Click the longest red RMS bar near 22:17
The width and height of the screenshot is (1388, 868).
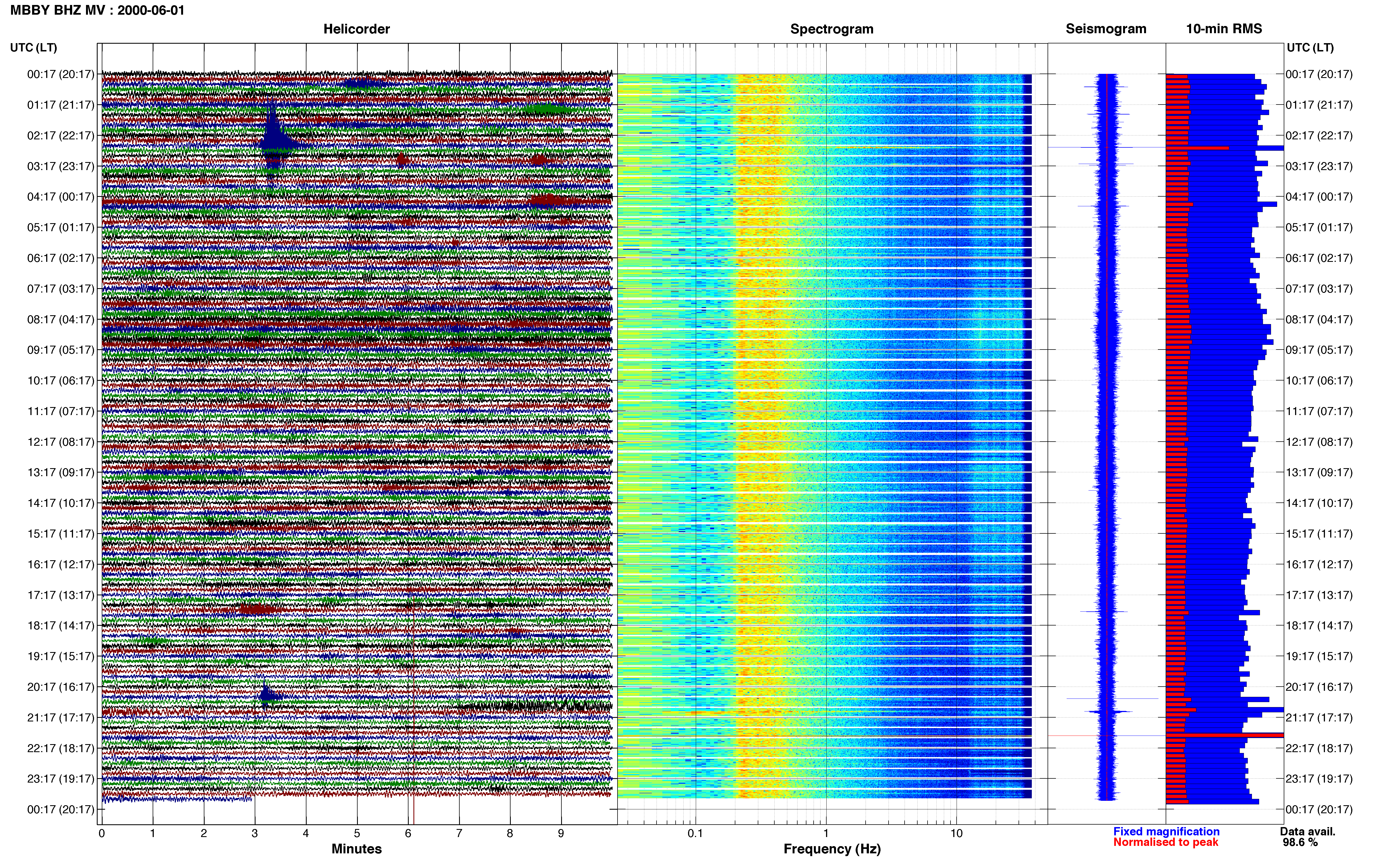pos(1224,735)
